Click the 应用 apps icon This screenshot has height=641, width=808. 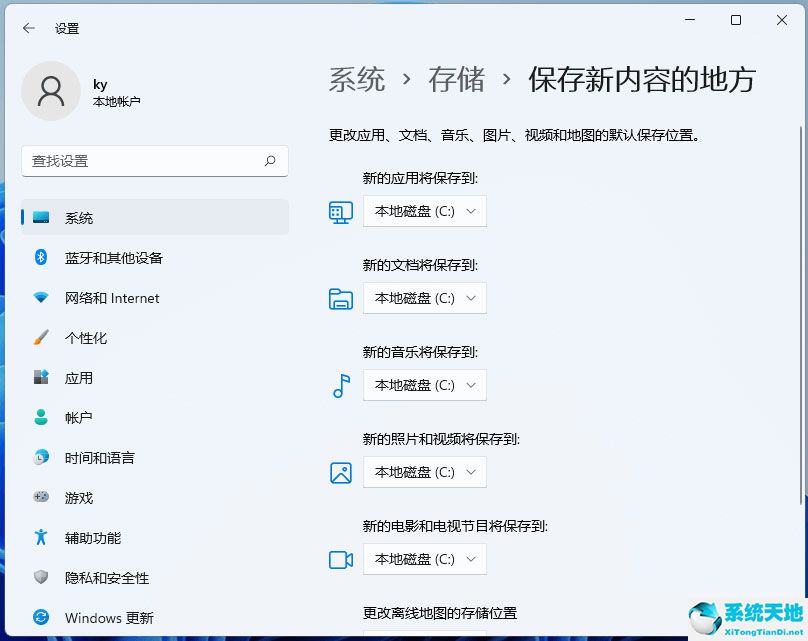tap(41, 378)
